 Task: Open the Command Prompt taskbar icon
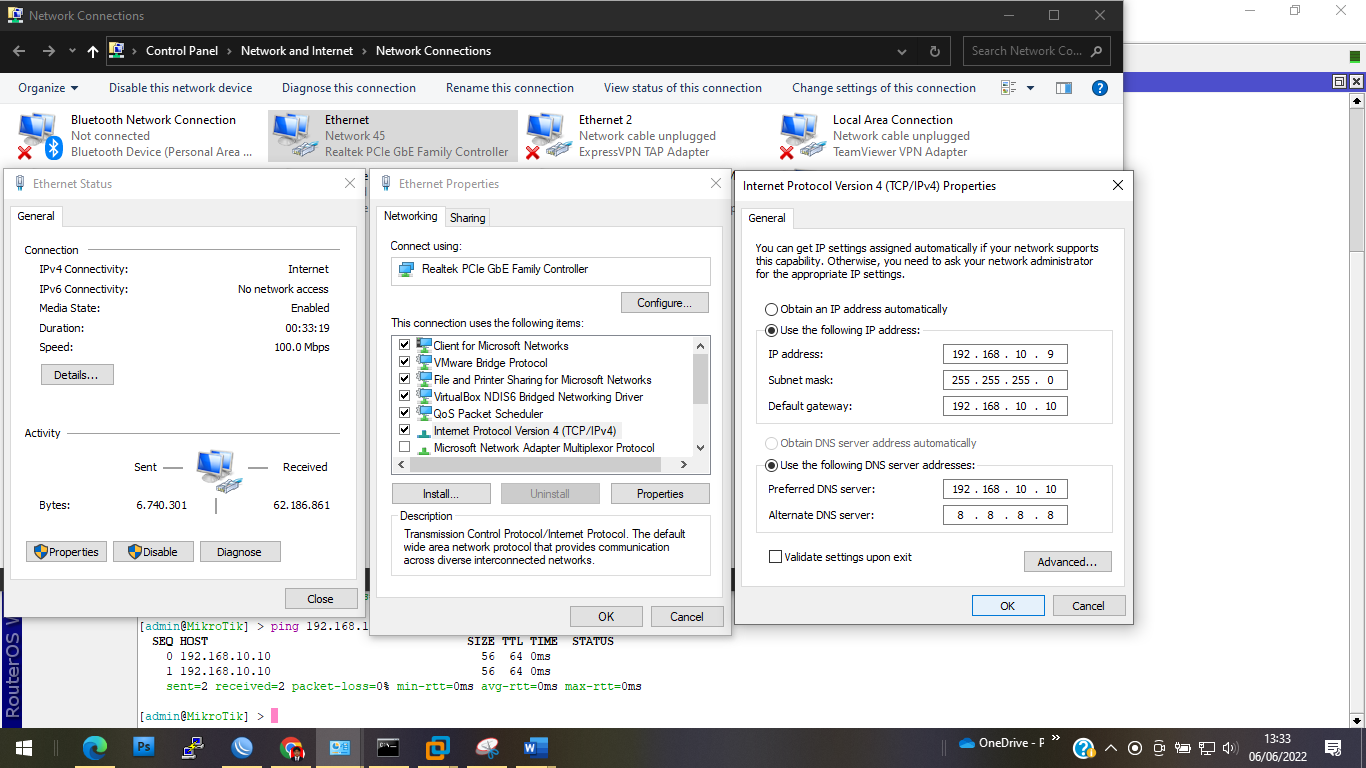(x=389, y=748)
